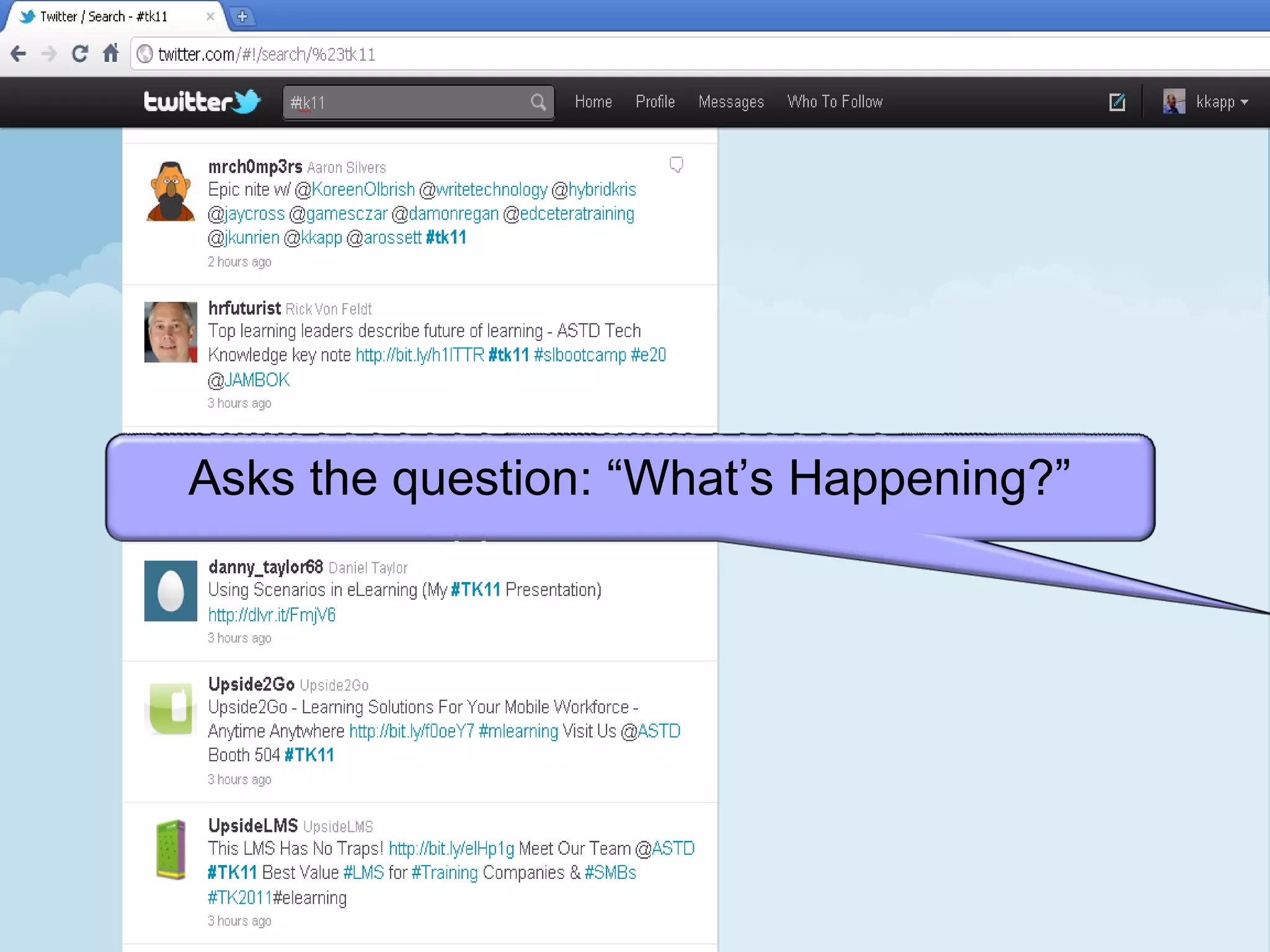This screenshot has height=952, width=1270.
Task: Open the UpsideLMS username
Action: click(x=253, y=826)
